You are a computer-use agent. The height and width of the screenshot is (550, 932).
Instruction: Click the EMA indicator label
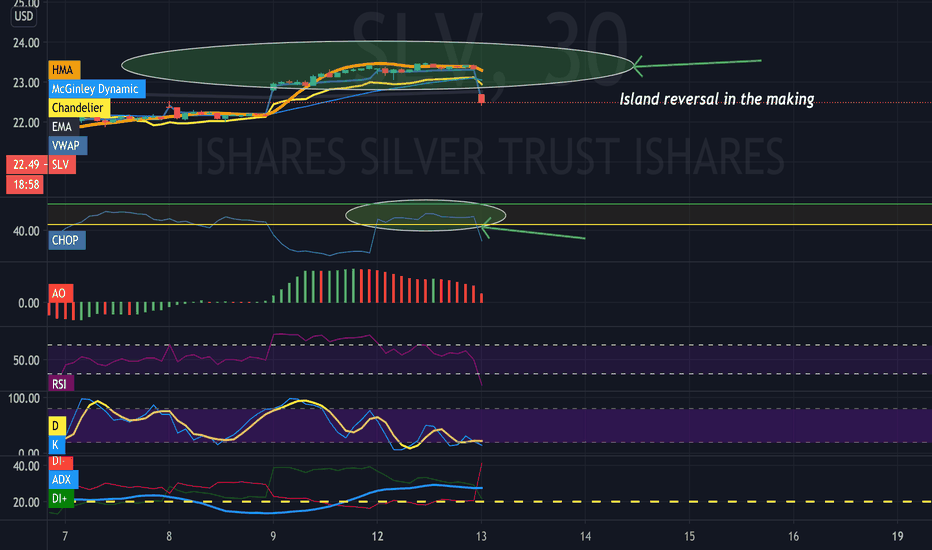62,127
